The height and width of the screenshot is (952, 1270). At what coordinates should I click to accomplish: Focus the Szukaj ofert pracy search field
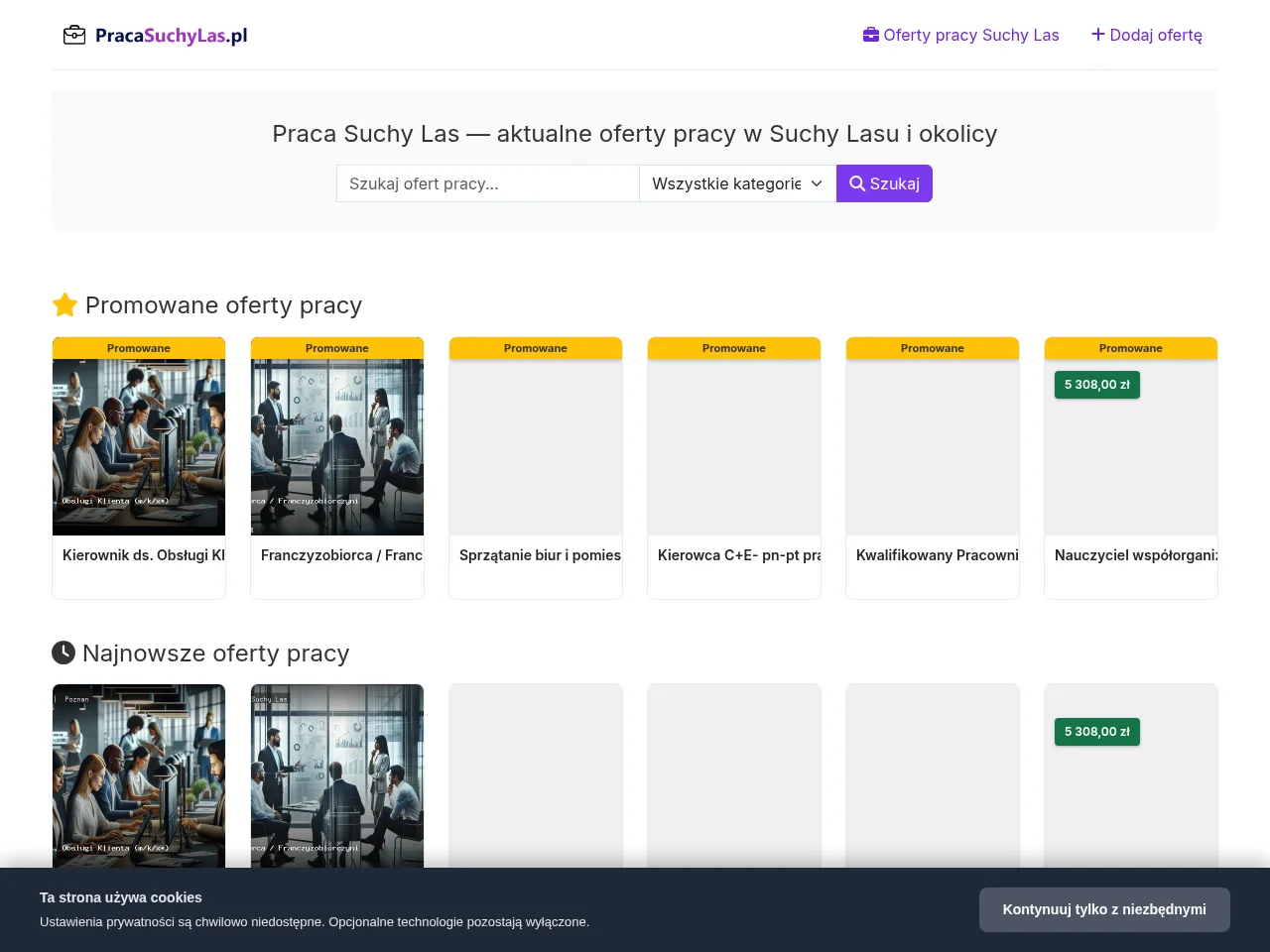[x=488, y=183]
